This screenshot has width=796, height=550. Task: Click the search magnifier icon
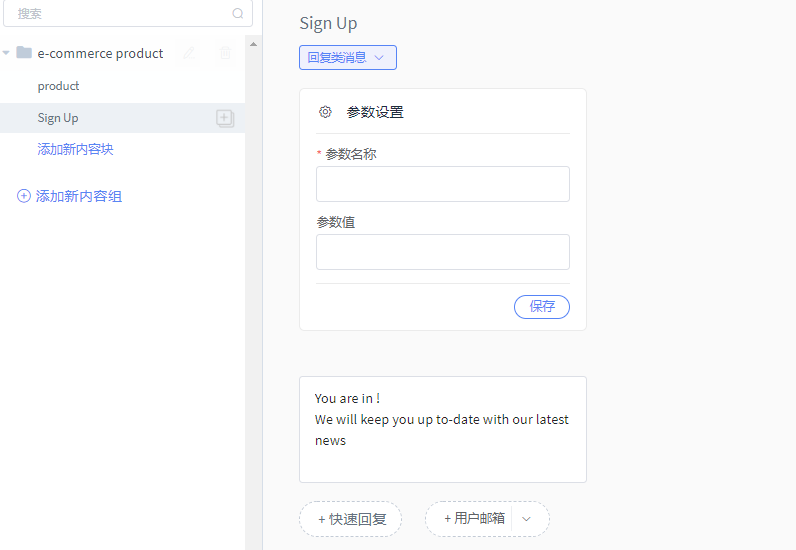[238, 13]
